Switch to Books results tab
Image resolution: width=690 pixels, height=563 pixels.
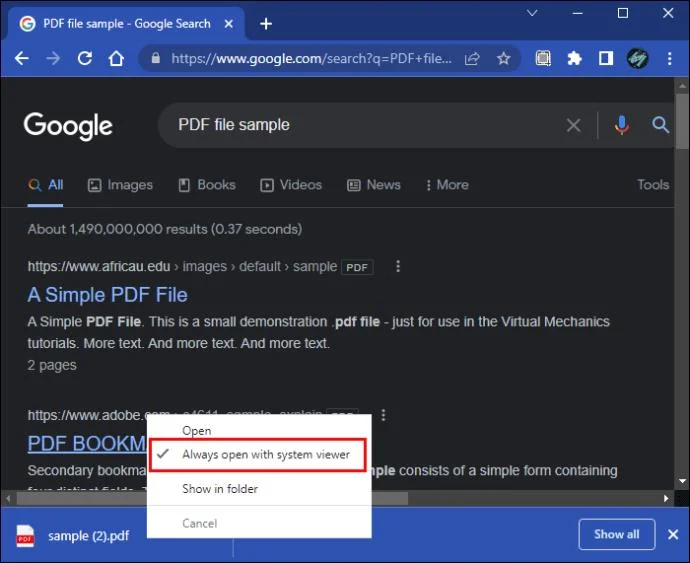point(207,185)
